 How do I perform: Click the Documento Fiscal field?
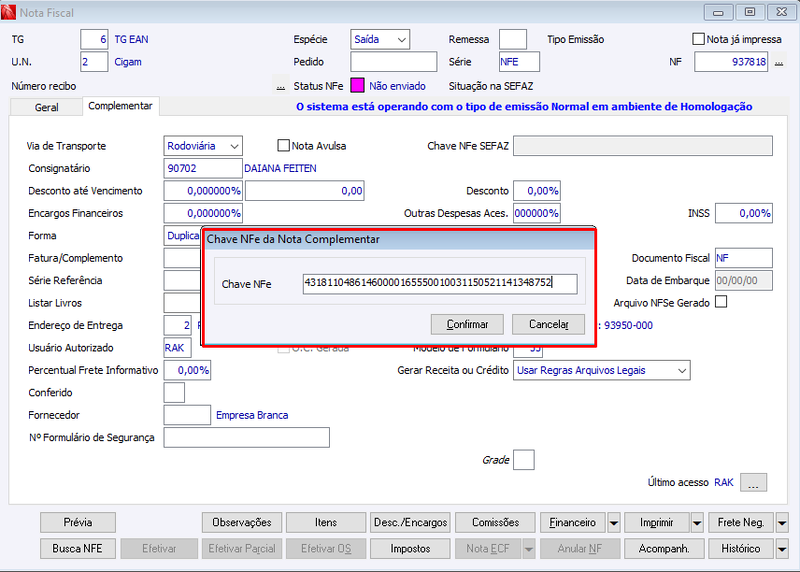coord(744,258)
